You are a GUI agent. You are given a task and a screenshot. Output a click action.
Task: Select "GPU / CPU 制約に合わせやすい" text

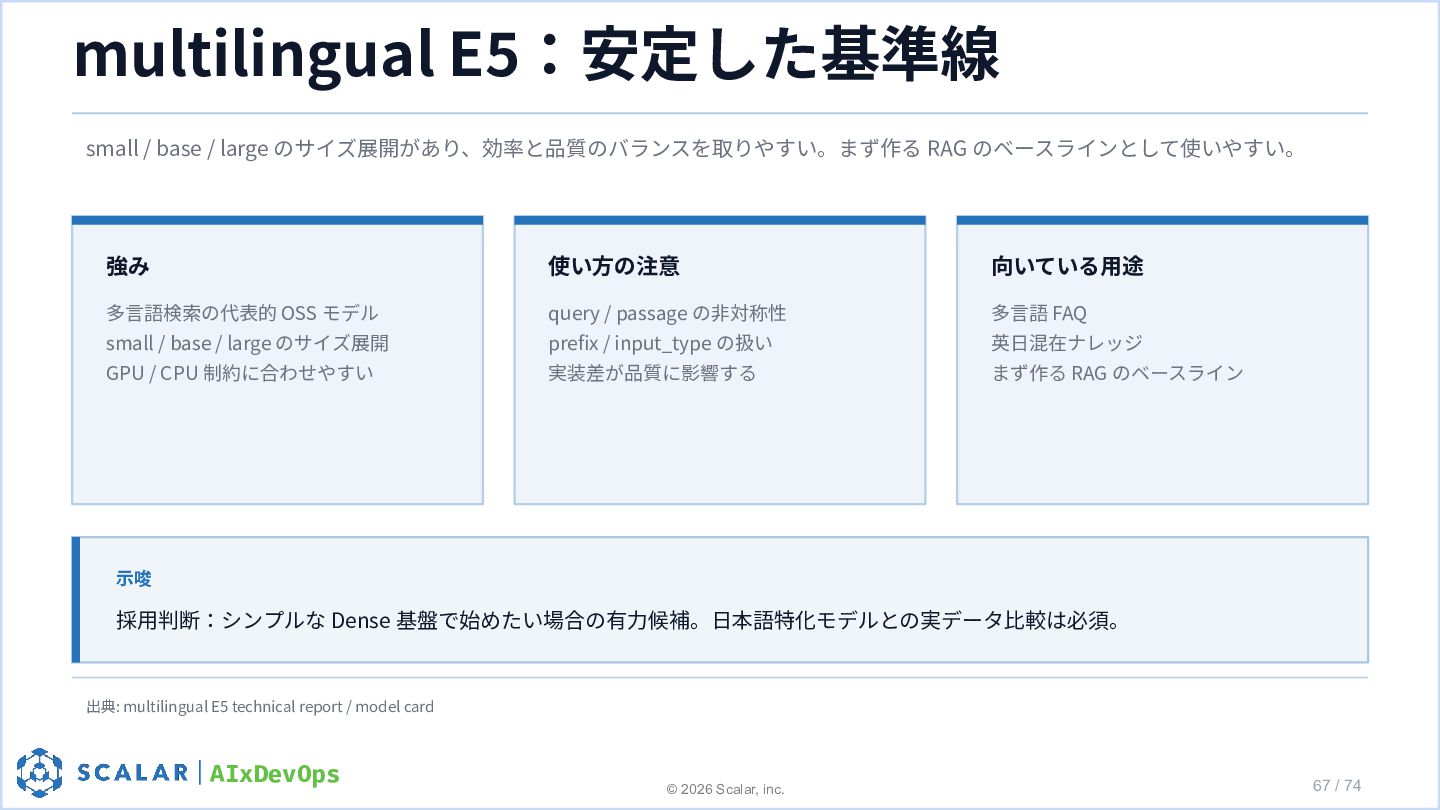click(x=240, y=373)
